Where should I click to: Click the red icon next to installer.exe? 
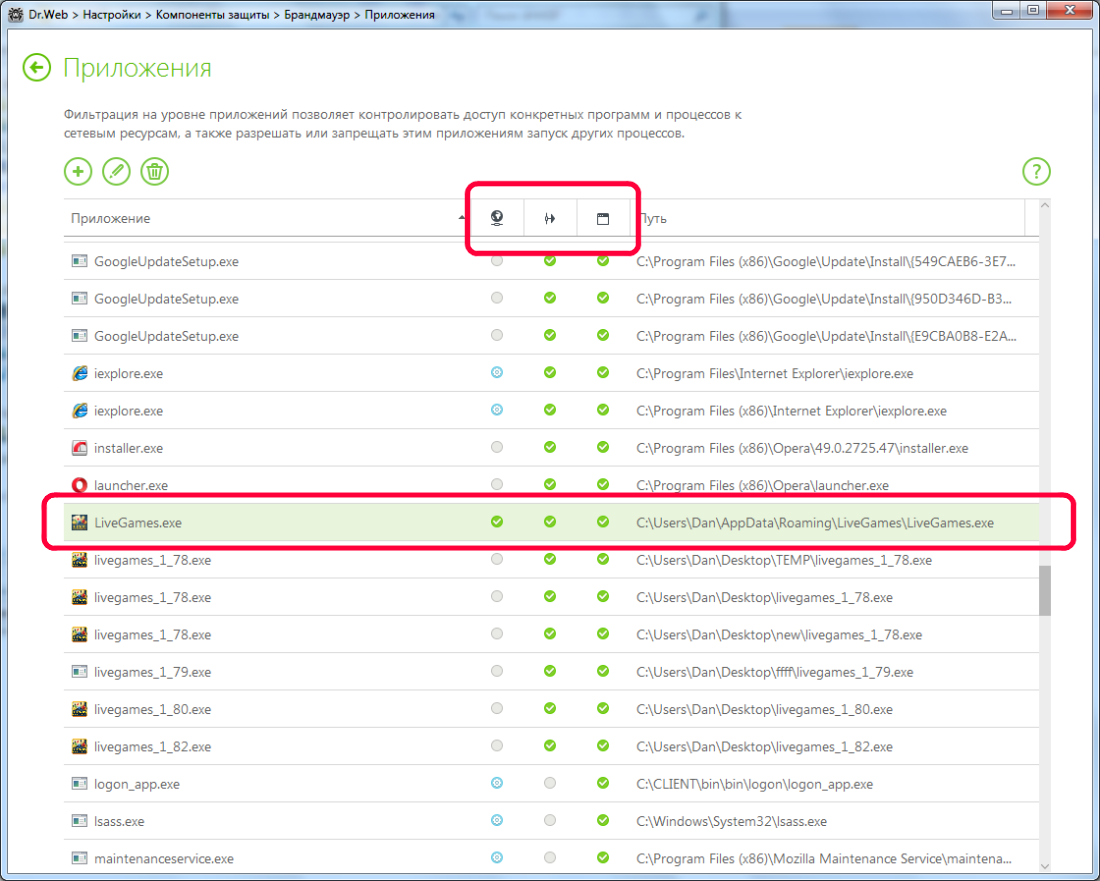click(x=79, y=448)
